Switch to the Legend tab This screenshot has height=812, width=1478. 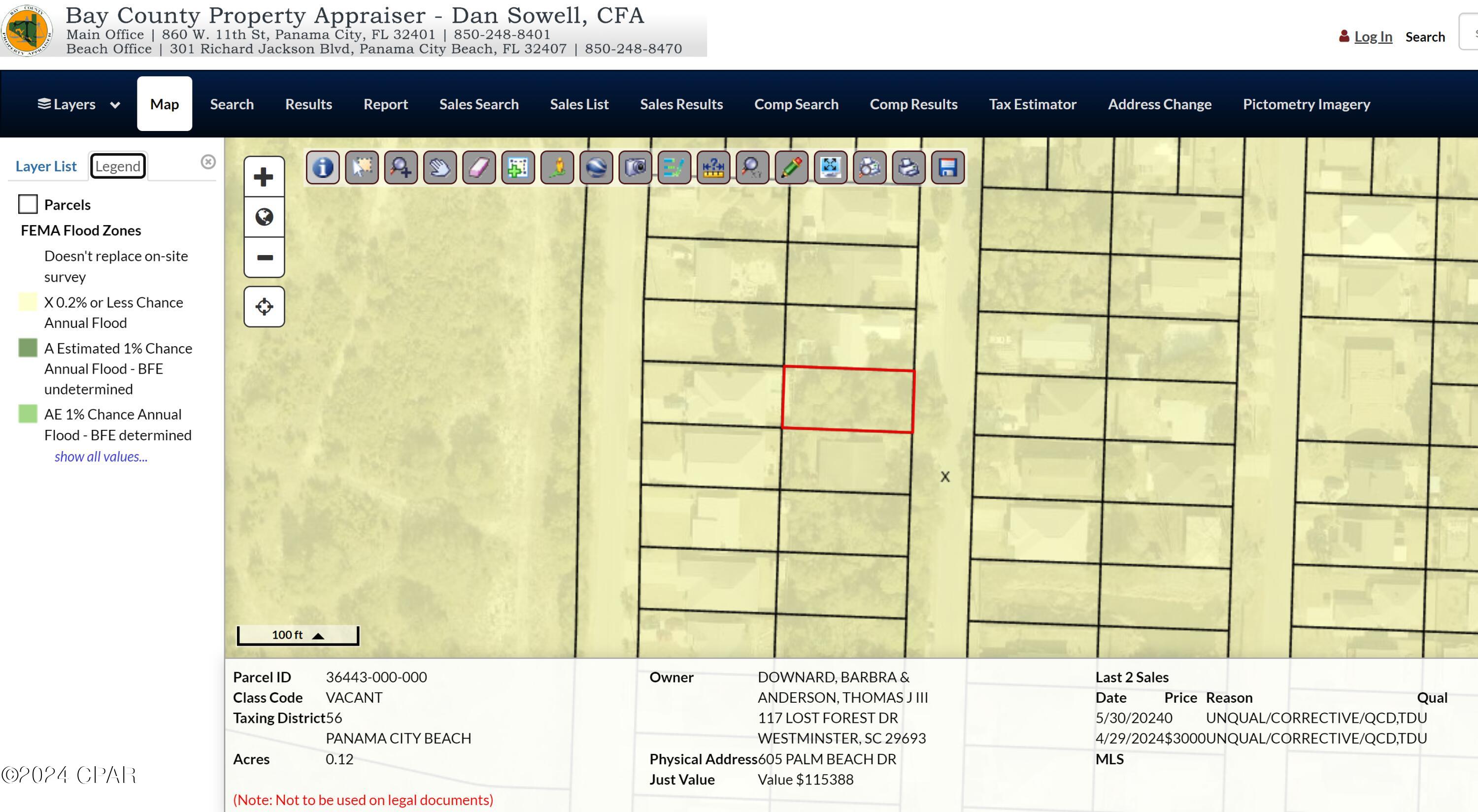coord(118,166)
